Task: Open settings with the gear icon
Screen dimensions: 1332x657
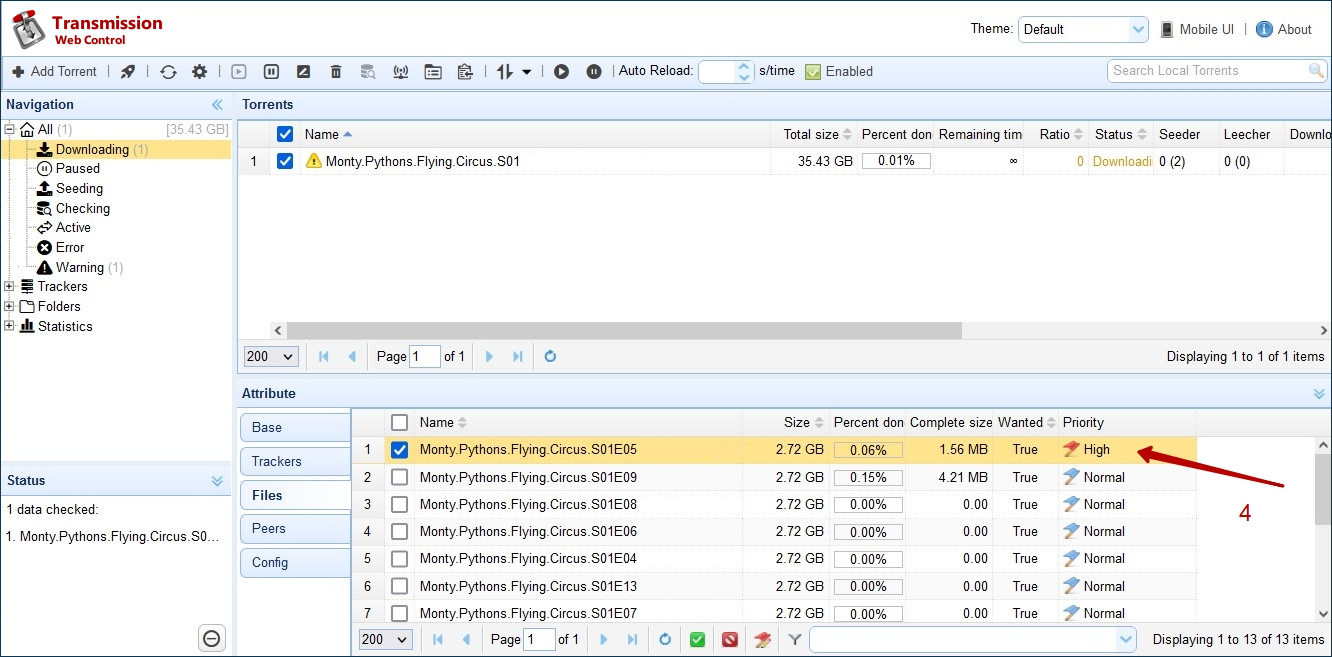Action: tap(199, 71)
